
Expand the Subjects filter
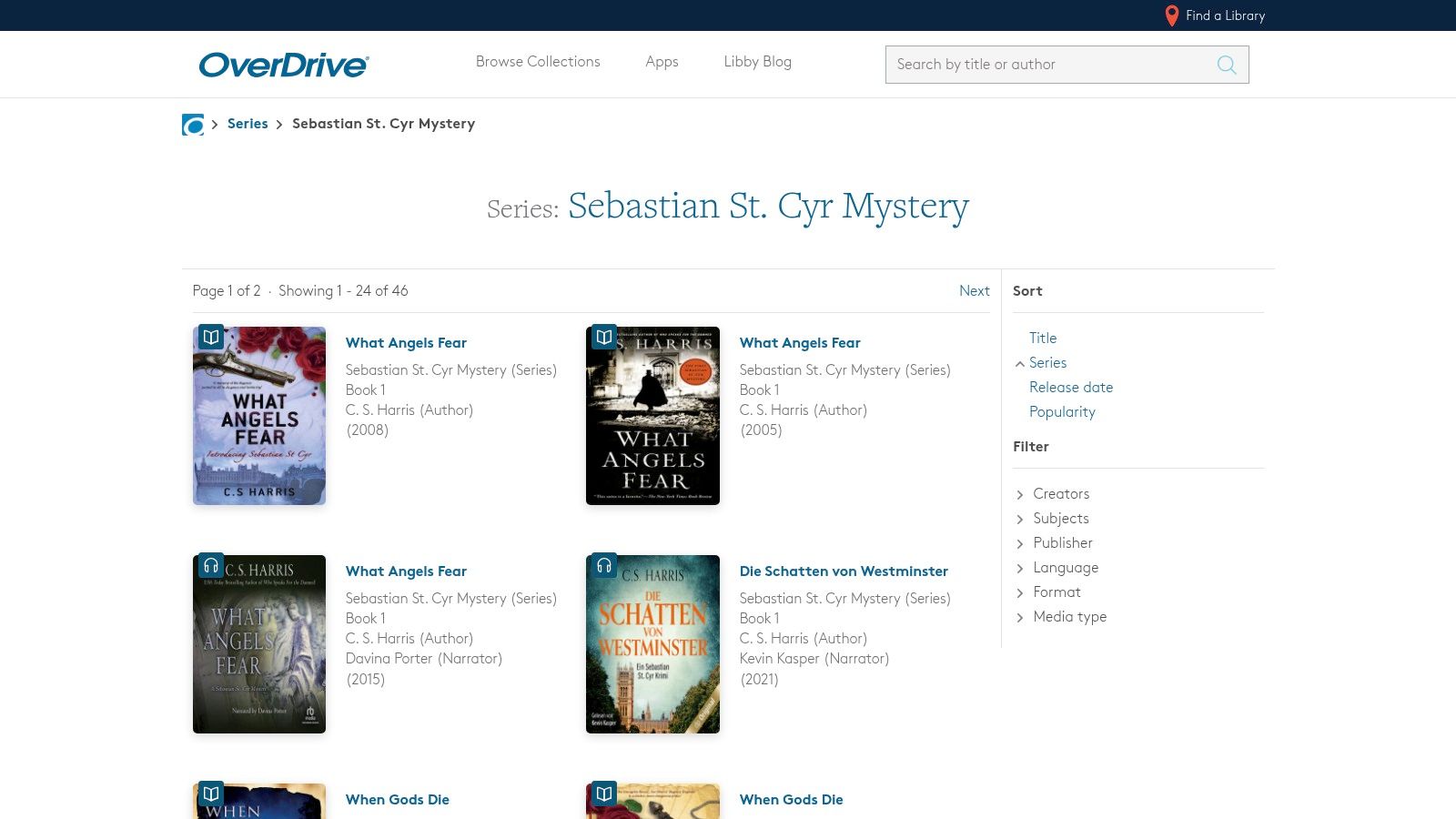[x=1060, y=519]
